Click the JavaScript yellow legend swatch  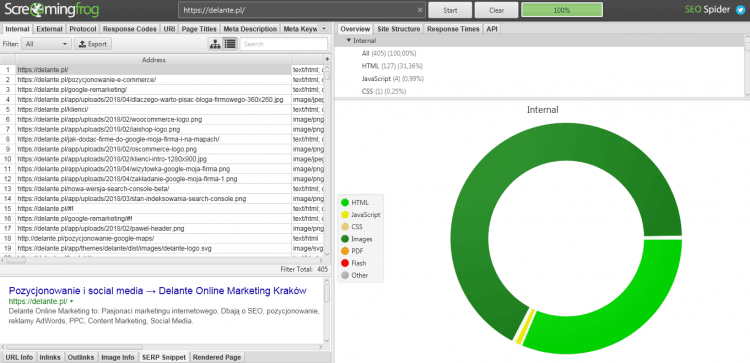[344, 215]
